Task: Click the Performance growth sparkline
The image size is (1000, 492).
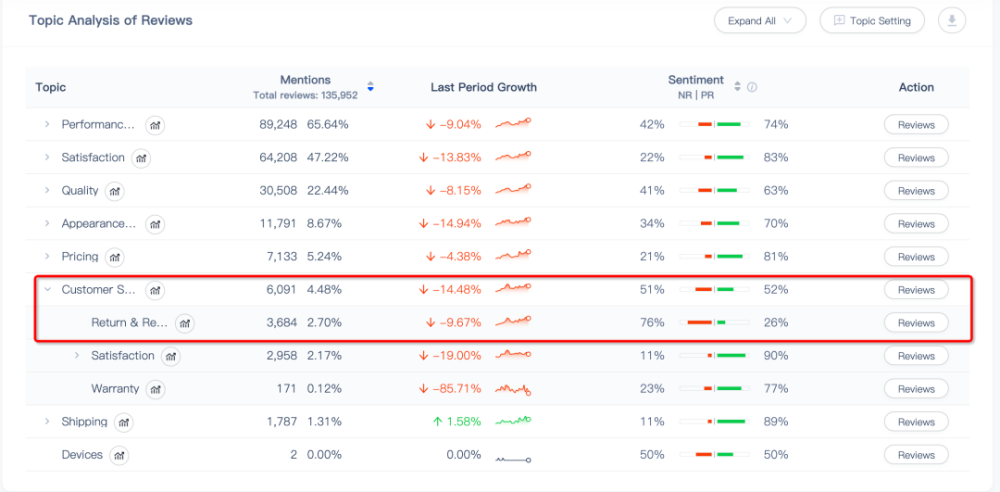Action: (513, 124)
